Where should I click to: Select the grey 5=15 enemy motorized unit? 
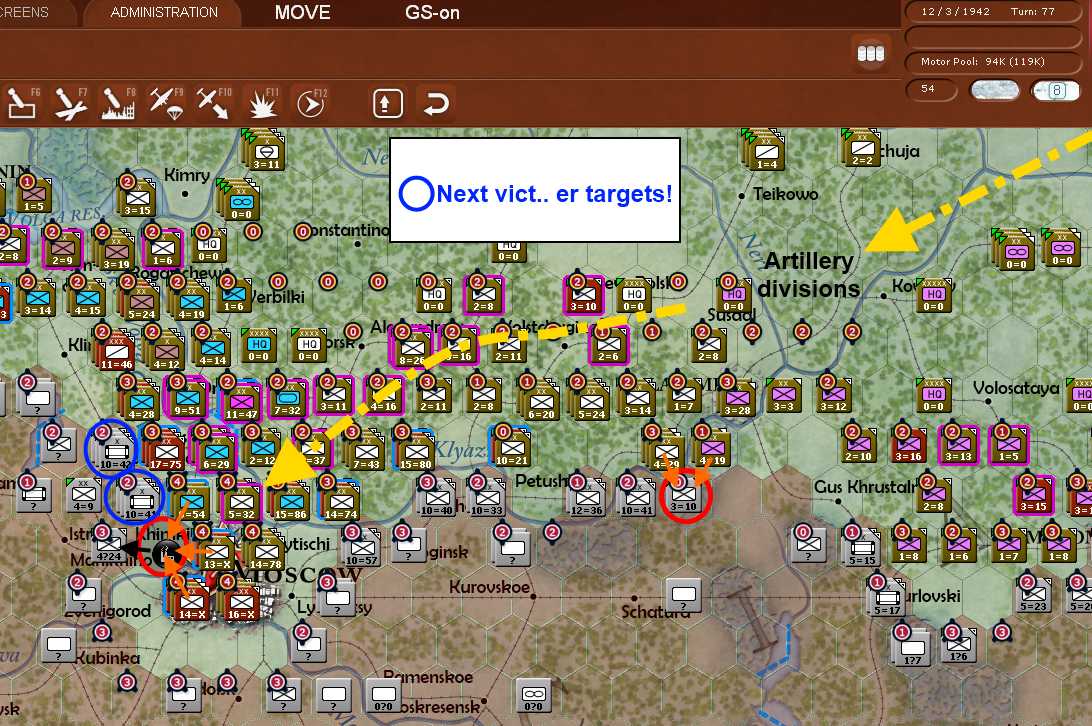(x=861, y=548)
